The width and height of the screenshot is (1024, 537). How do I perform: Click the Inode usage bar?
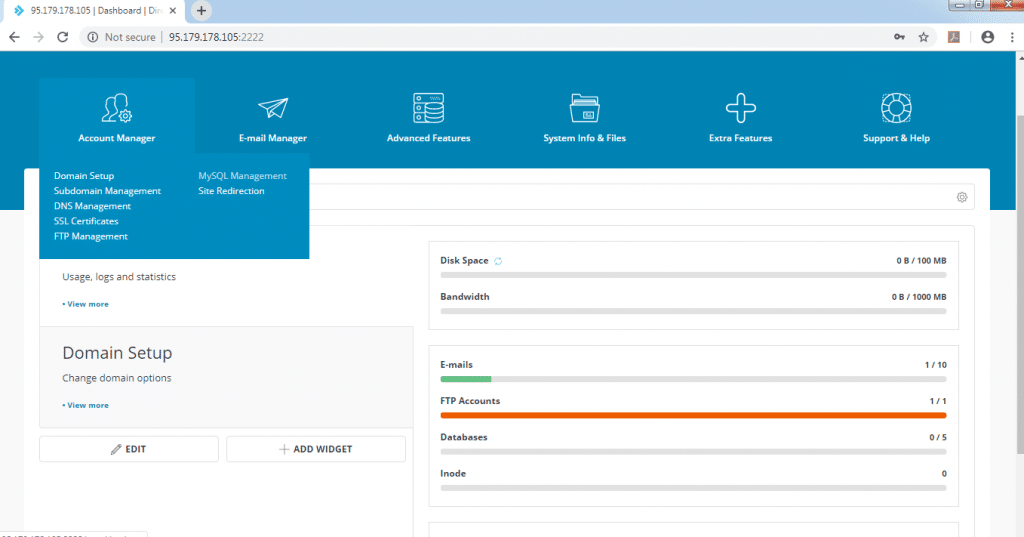pos(694,488)
